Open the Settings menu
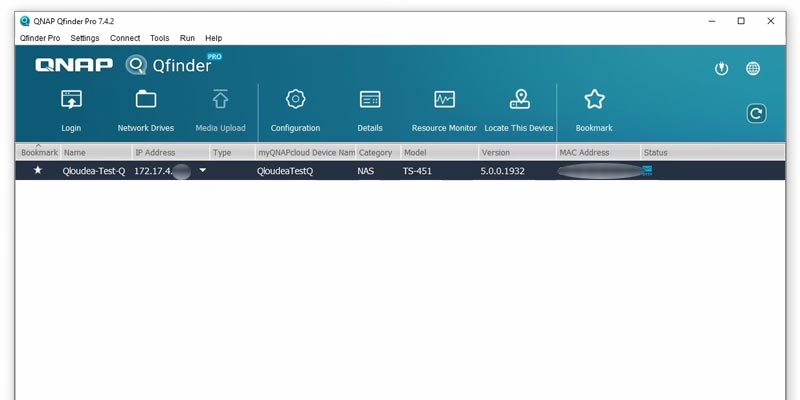This screenshot has height=400, width=800. tap(85, 38)
